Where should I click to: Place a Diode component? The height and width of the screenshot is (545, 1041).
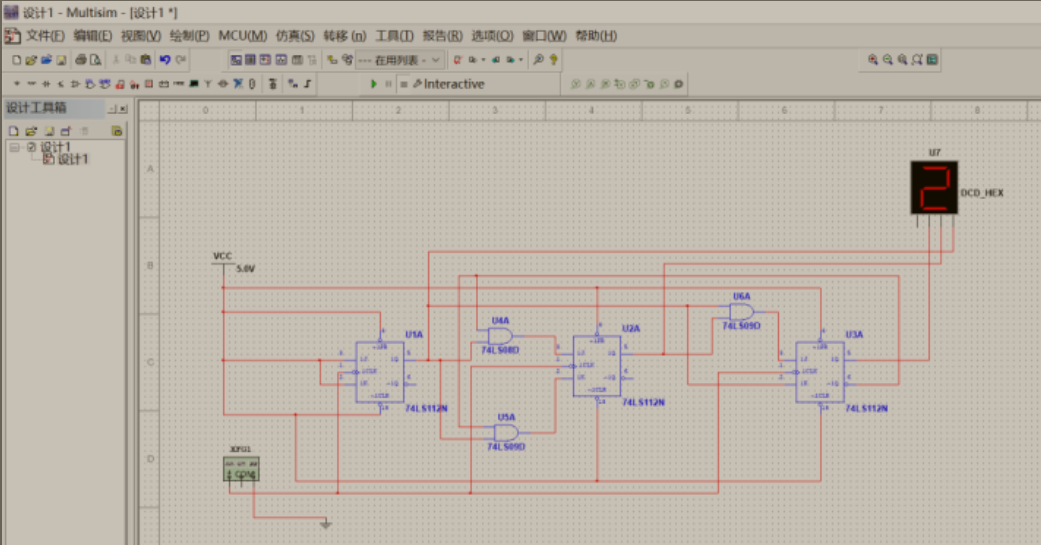pos(46,84)
